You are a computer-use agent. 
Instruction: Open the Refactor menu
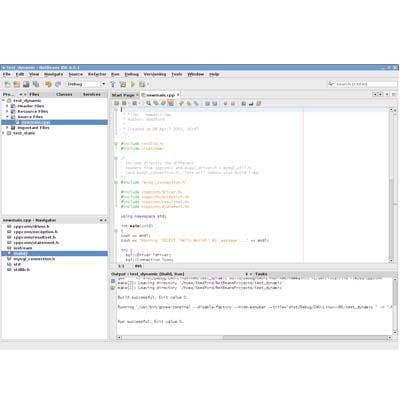pos(97,74)
